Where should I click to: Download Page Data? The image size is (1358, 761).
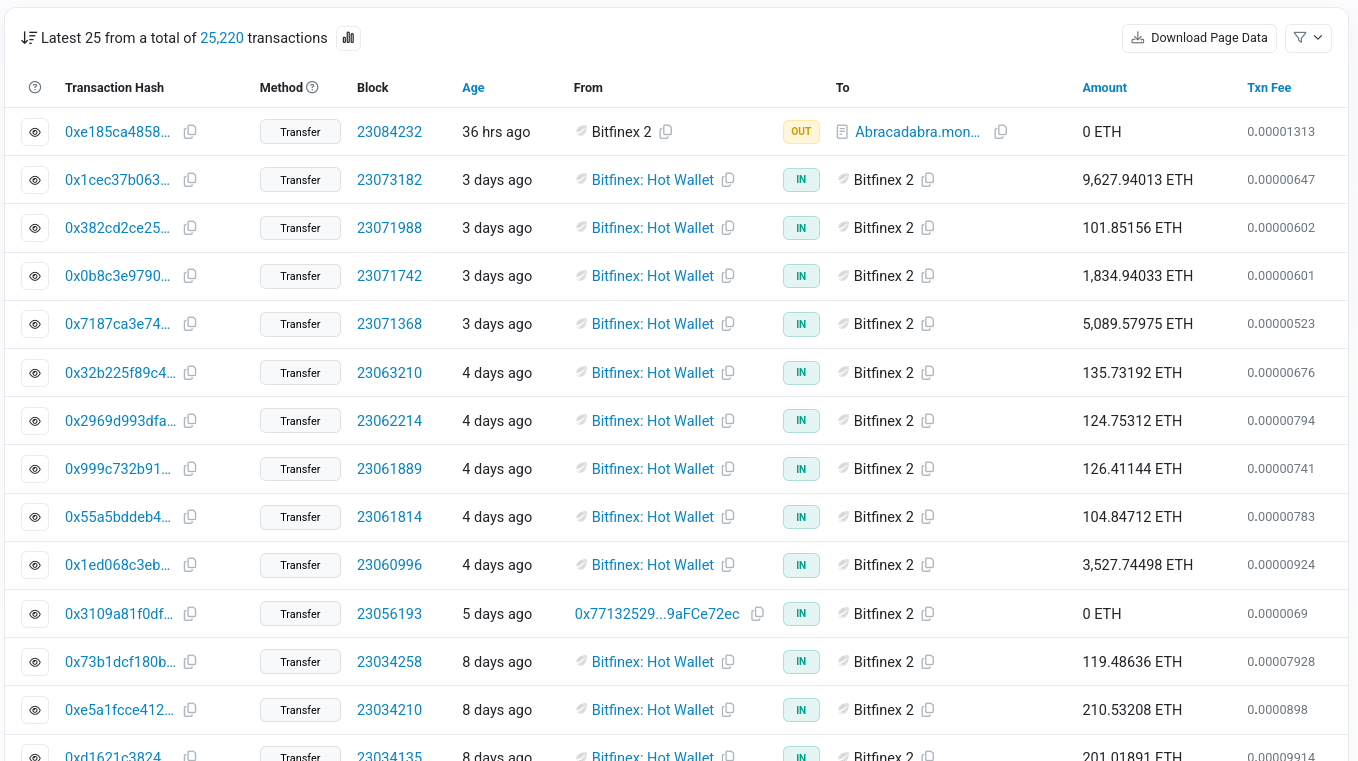coord(1199,38)
